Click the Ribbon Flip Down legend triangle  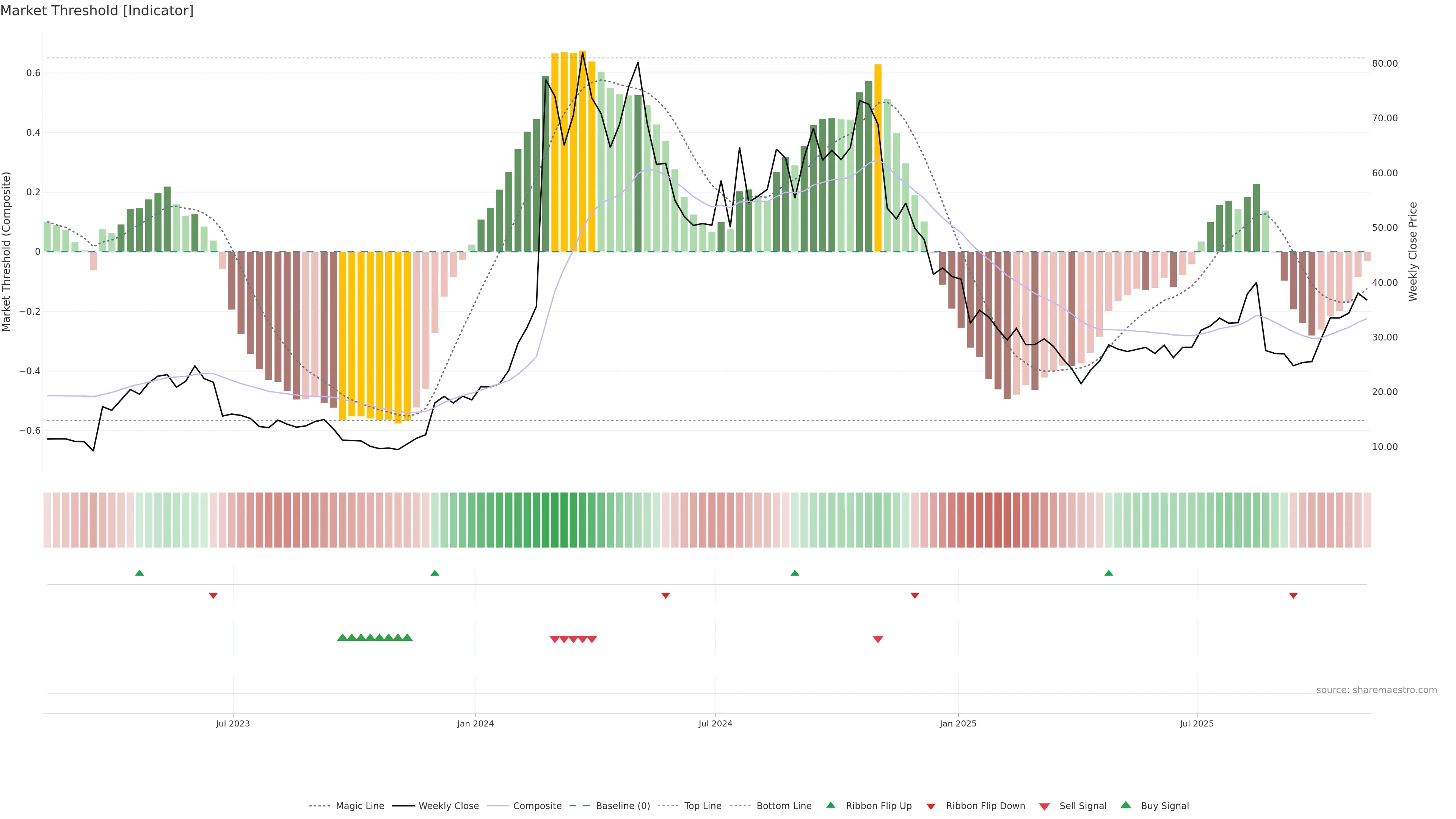tap(931, 806)
